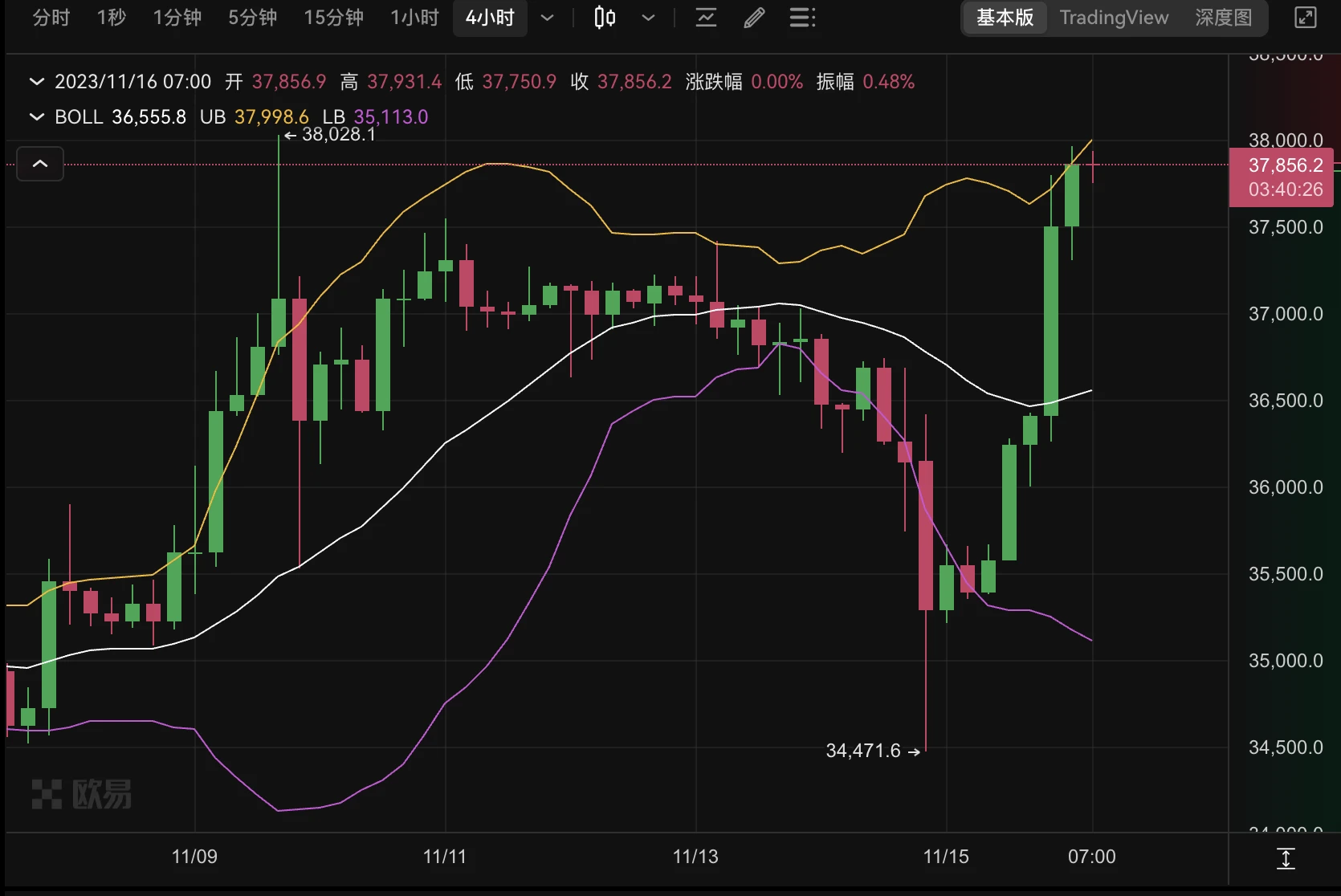Enter fullscreen with the expand icon
The height and width of the screenshot is (896, 1341).
coord(1305,18)
